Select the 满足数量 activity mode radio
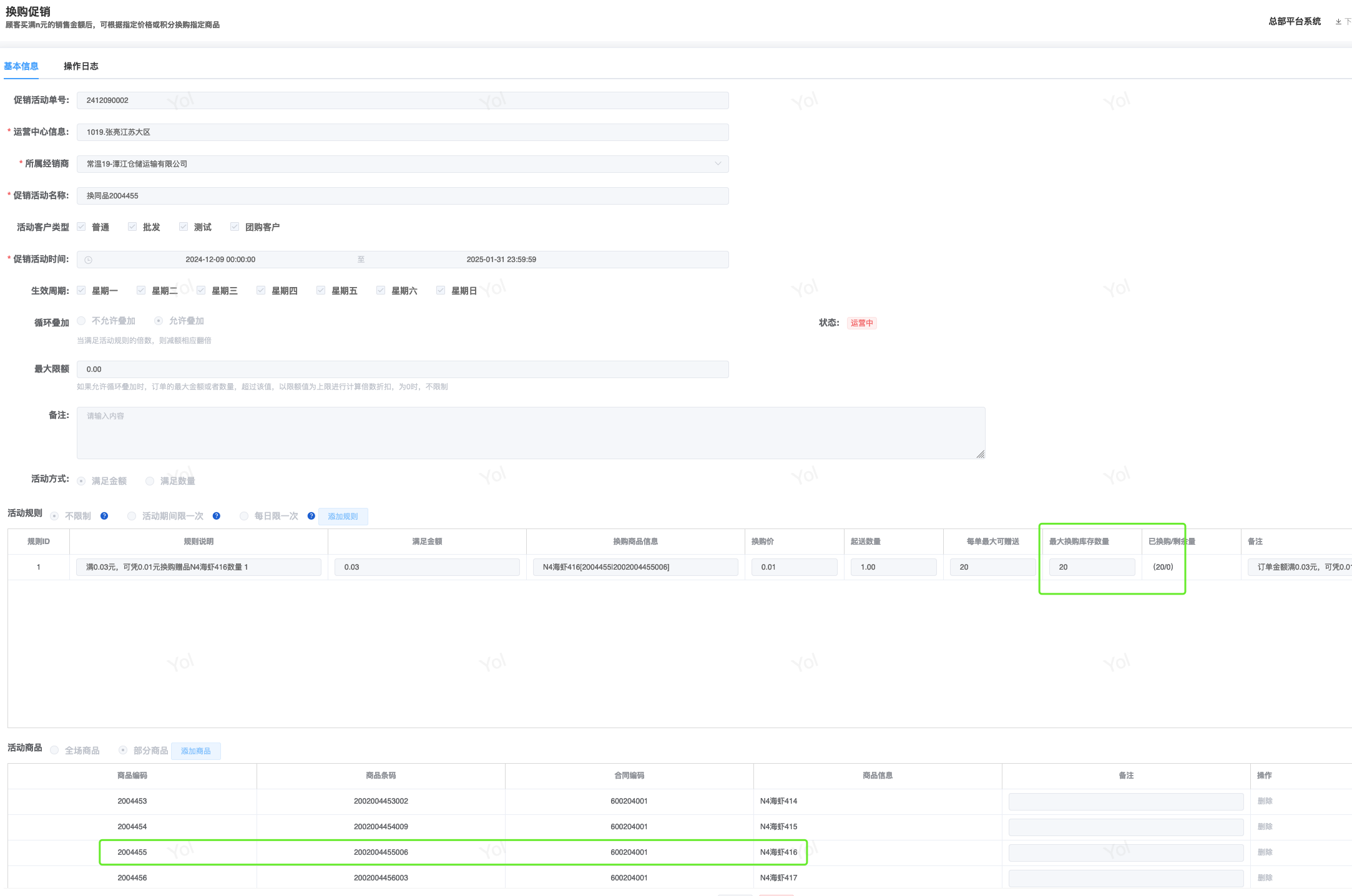The width and height of the screenshot is (1352, 896). tap(150, 481)
